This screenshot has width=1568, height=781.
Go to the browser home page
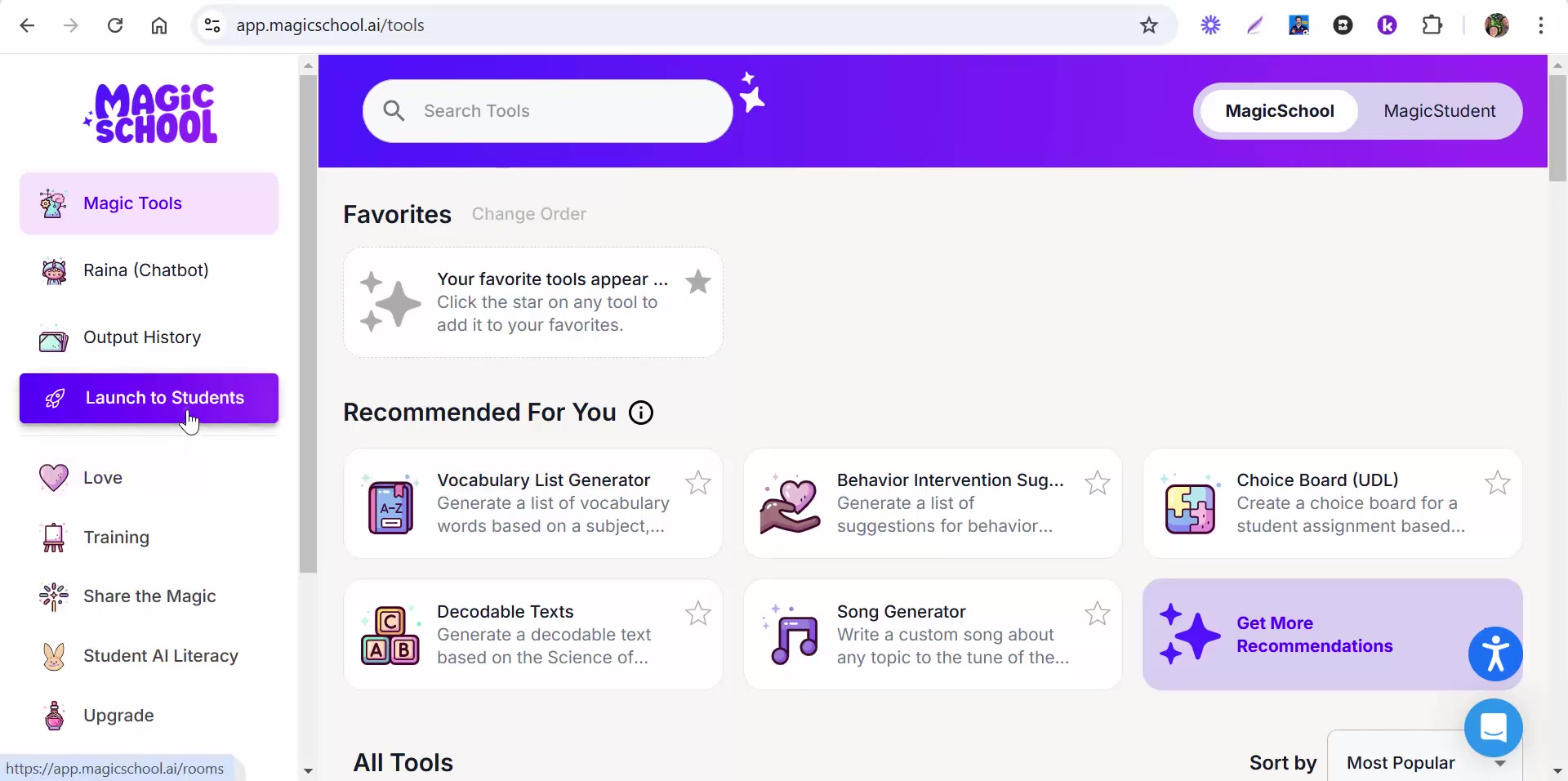[159, 25]
